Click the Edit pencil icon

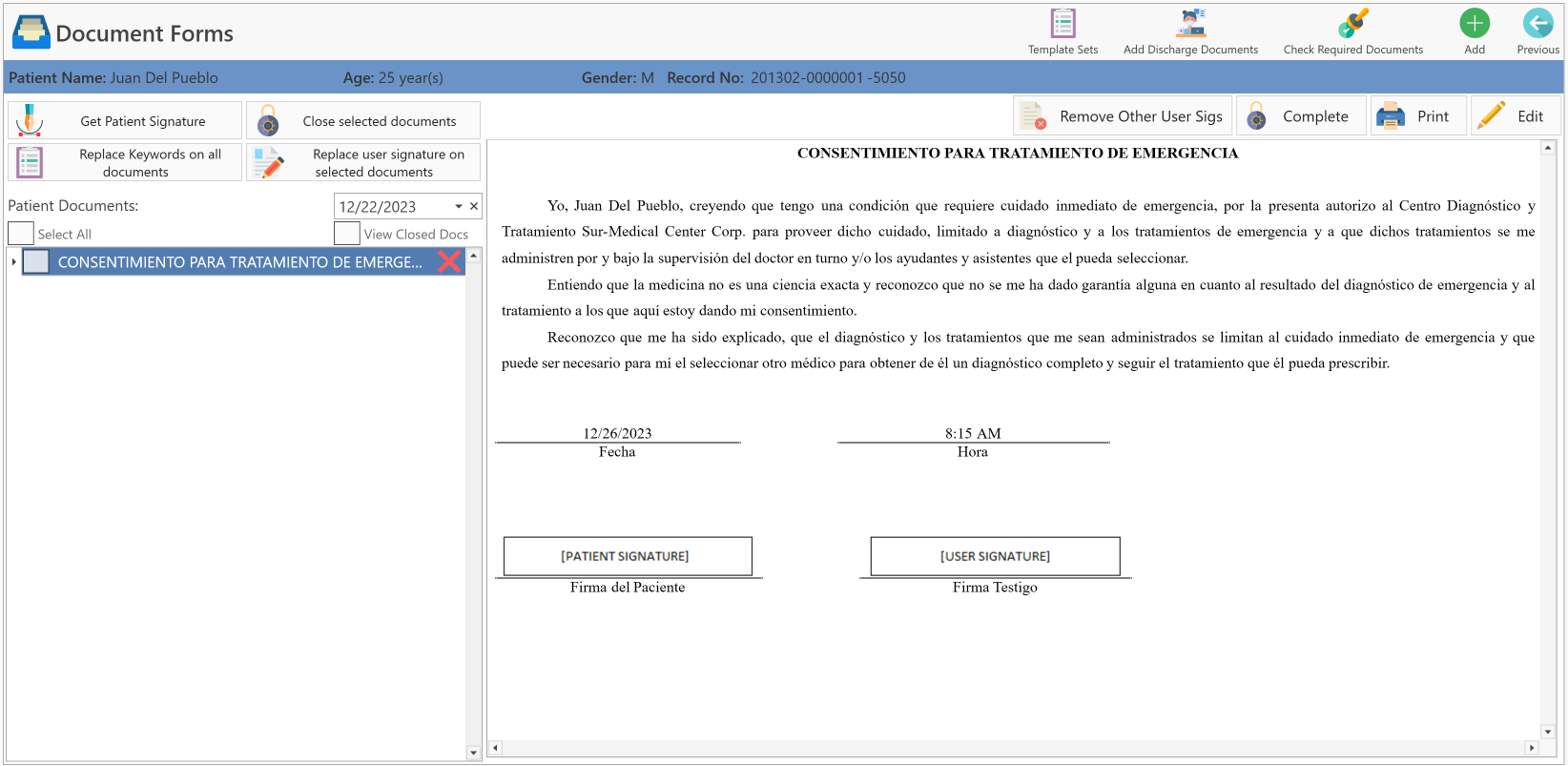(x=1491, y=116)
